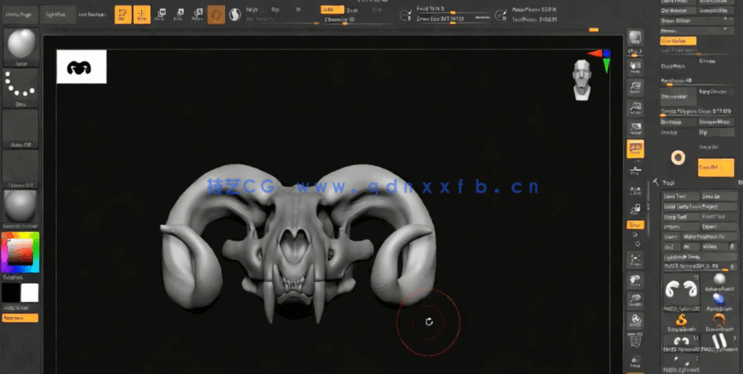Toggle Transp transparency at shelf bottom

coord(635,362)
